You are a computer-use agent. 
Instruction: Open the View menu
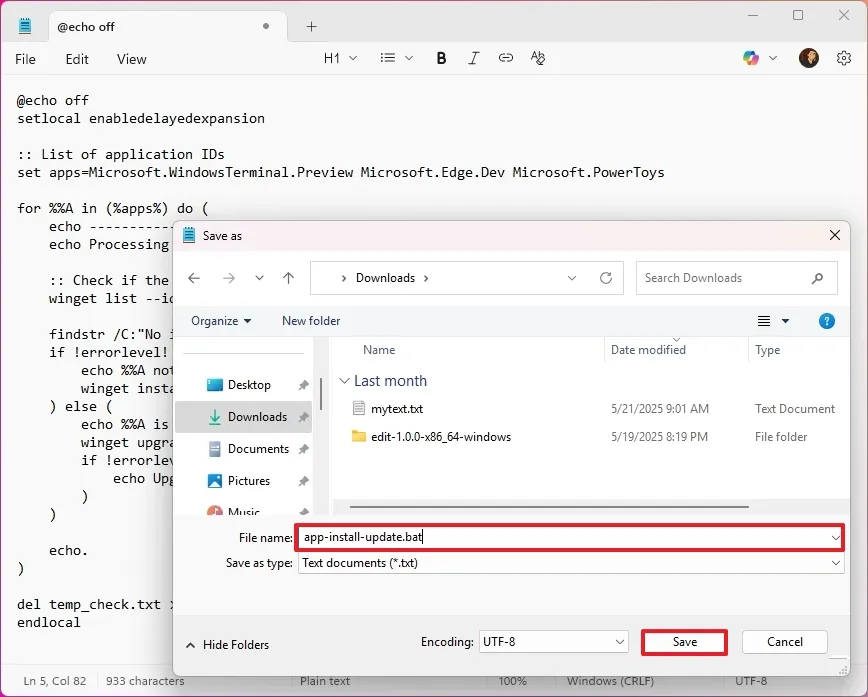tap(132, 59)
